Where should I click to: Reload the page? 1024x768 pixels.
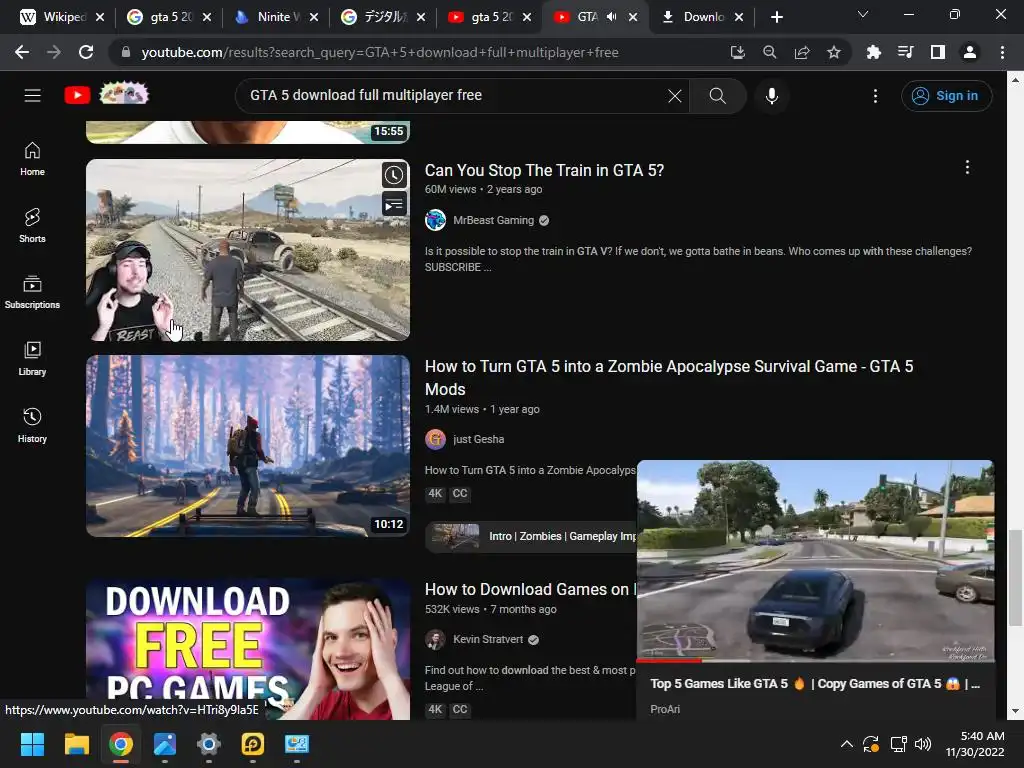coord(86,52)
